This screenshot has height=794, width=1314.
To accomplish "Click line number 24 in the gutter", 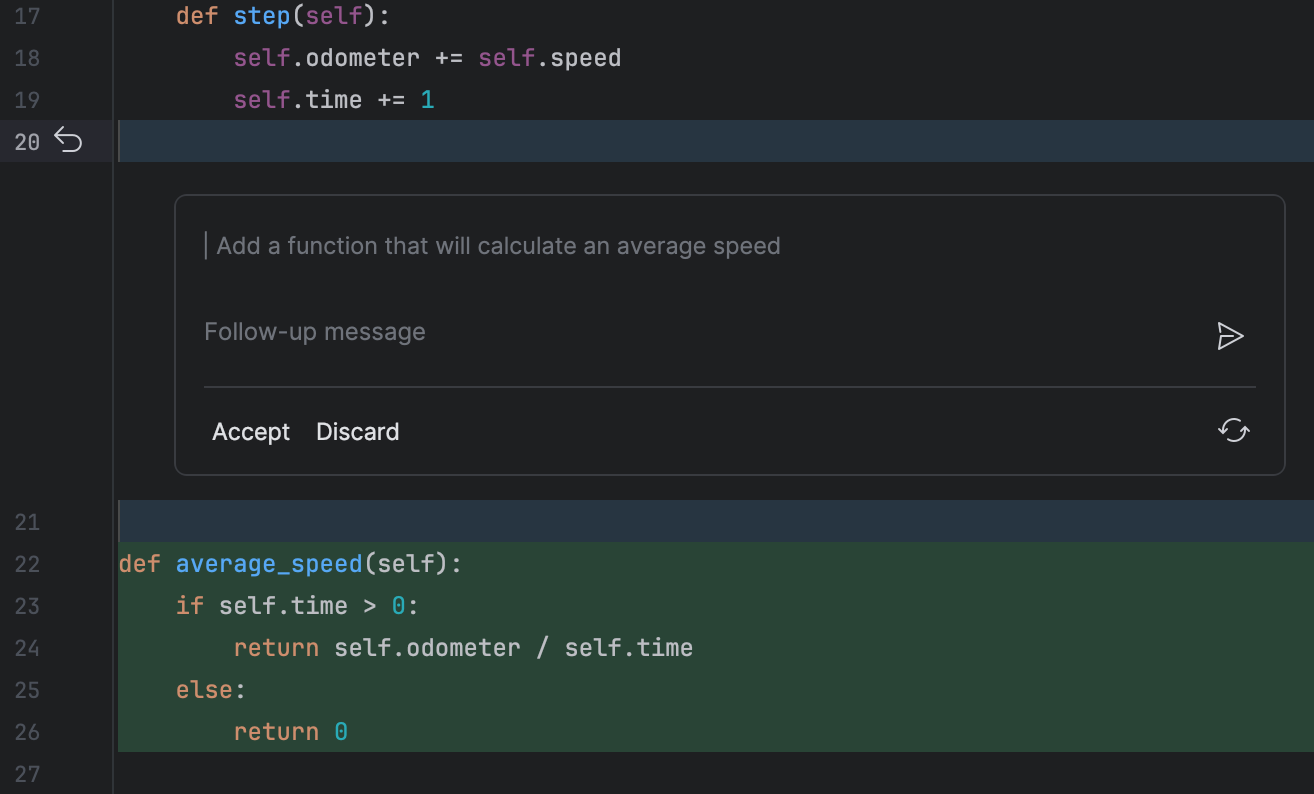I will [x=27, y=648].
